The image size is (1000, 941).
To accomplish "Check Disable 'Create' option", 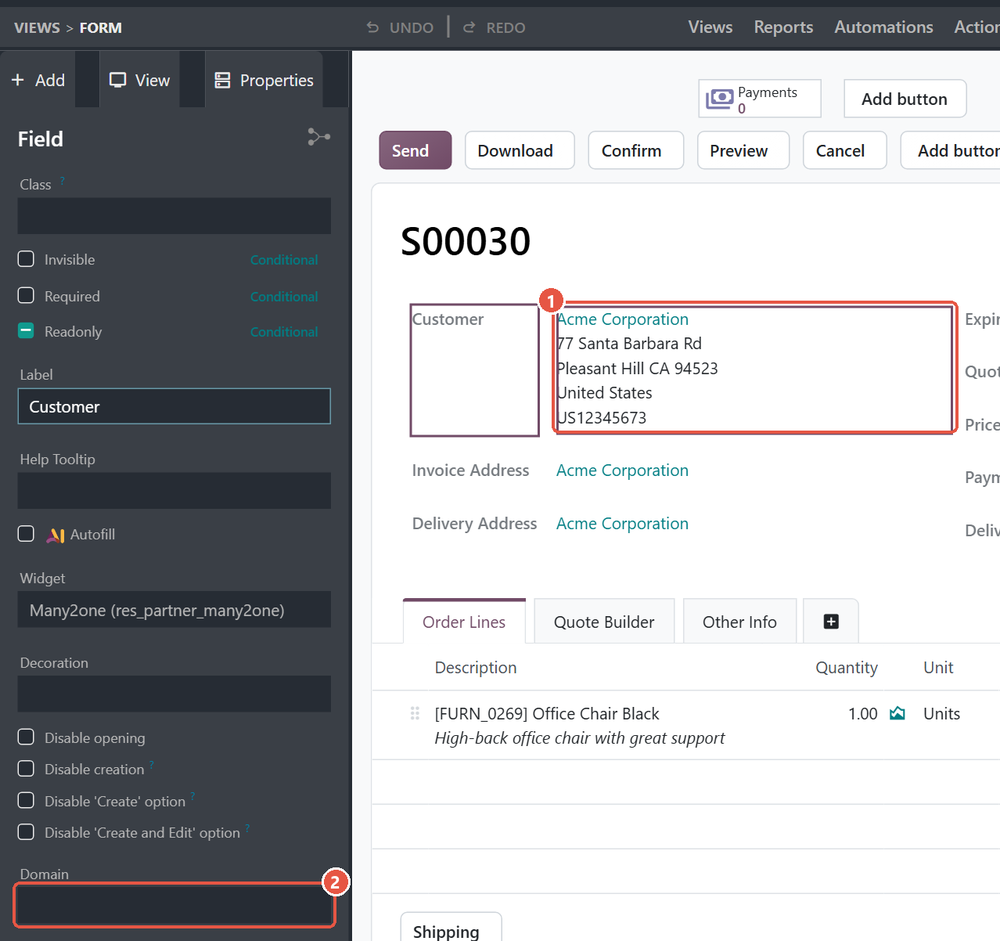I will click(x=26, y=800).
